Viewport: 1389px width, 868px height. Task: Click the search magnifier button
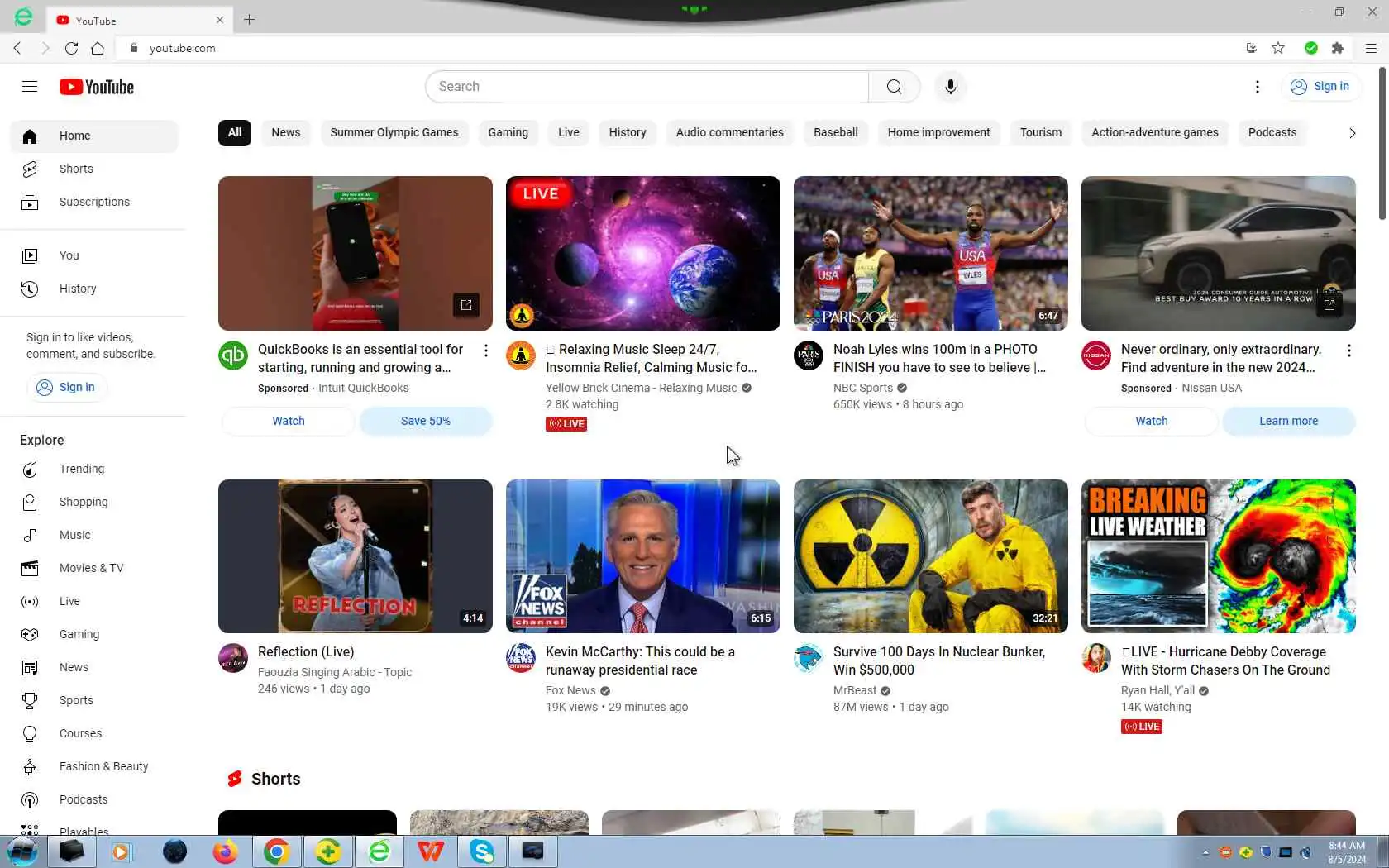tap(894, 87)
